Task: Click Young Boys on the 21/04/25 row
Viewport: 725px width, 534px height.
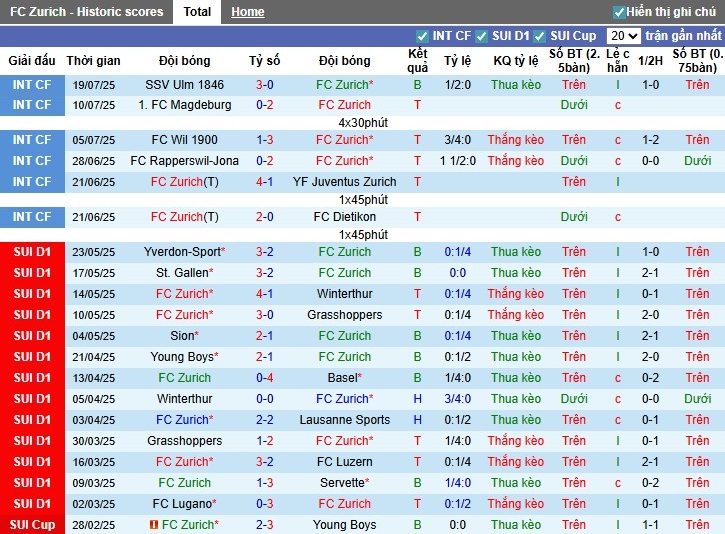Action: [x=184, y=357]
